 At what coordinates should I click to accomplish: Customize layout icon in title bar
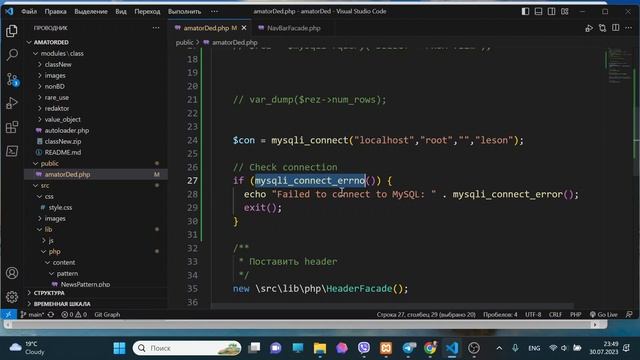(x=564, y=11)
